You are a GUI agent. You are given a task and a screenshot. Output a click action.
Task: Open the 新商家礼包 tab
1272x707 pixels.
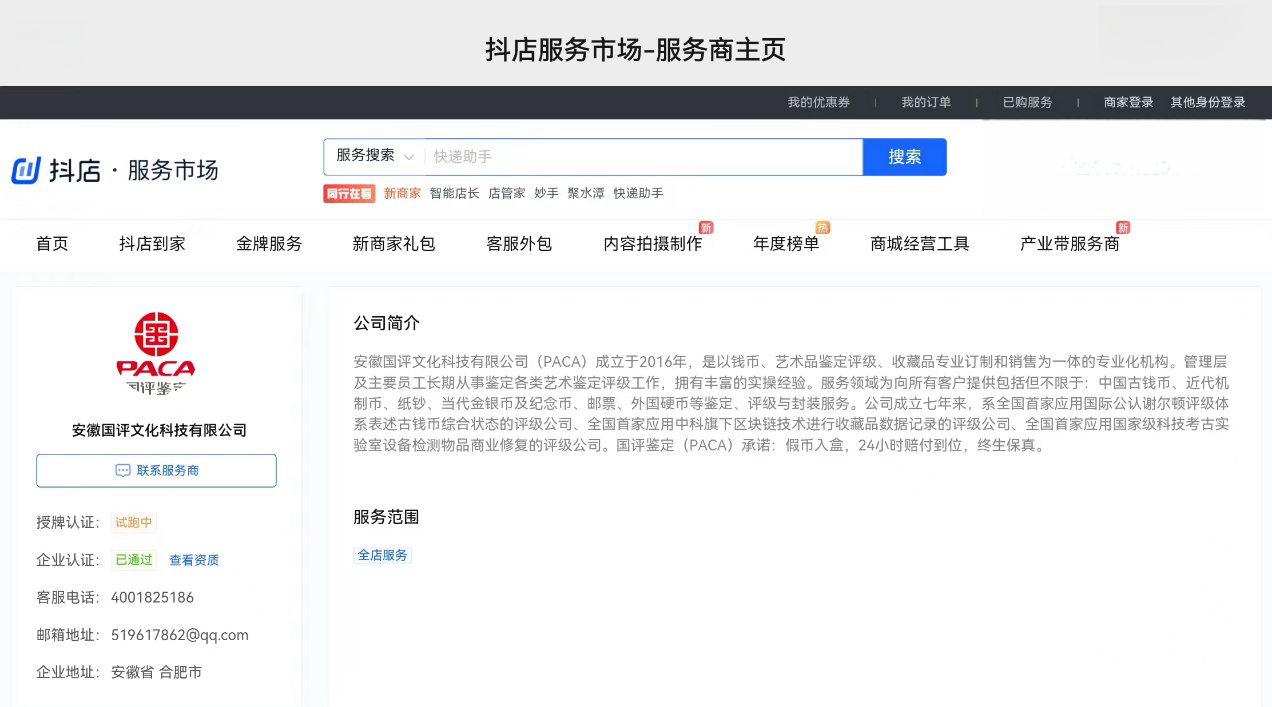point(394,244)
